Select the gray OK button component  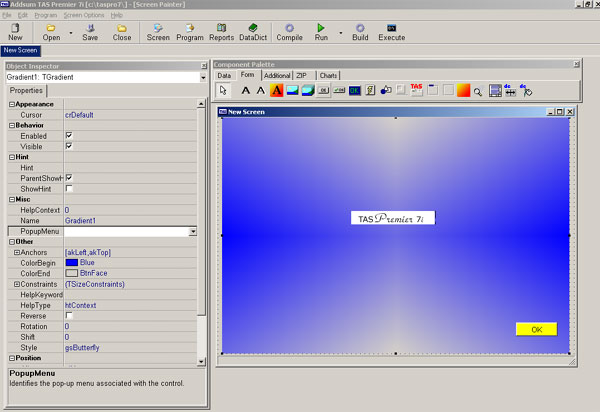click(323, 90)
